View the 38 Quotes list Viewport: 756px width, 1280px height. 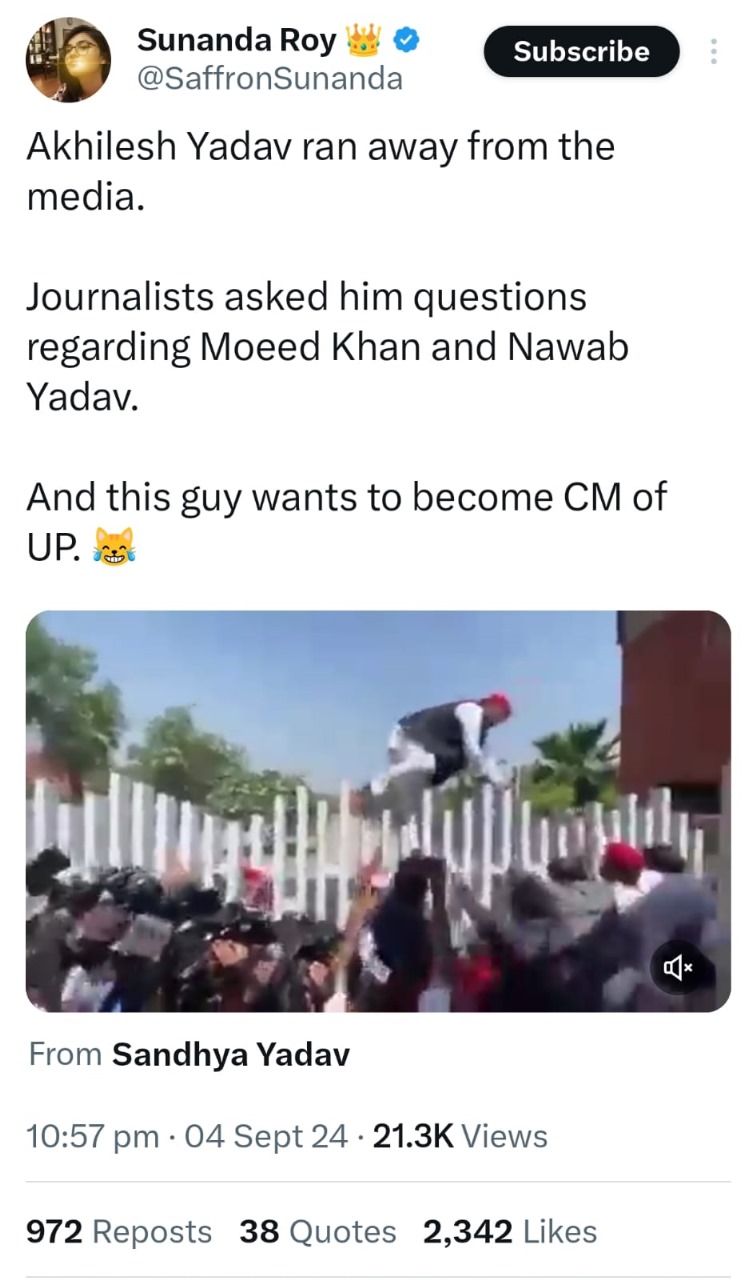point(318,1232)
